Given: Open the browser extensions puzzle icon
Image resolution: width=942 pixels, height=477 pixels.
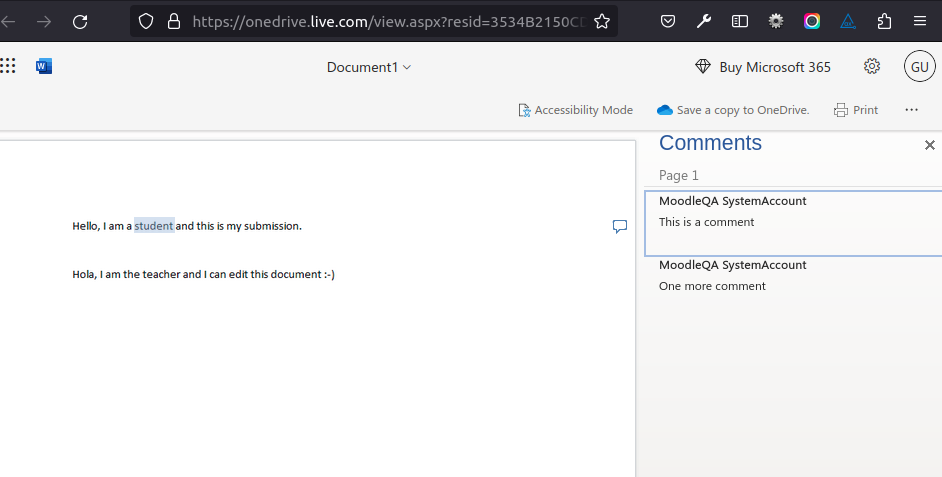Looking at the screenshot, I should (884, 22).
